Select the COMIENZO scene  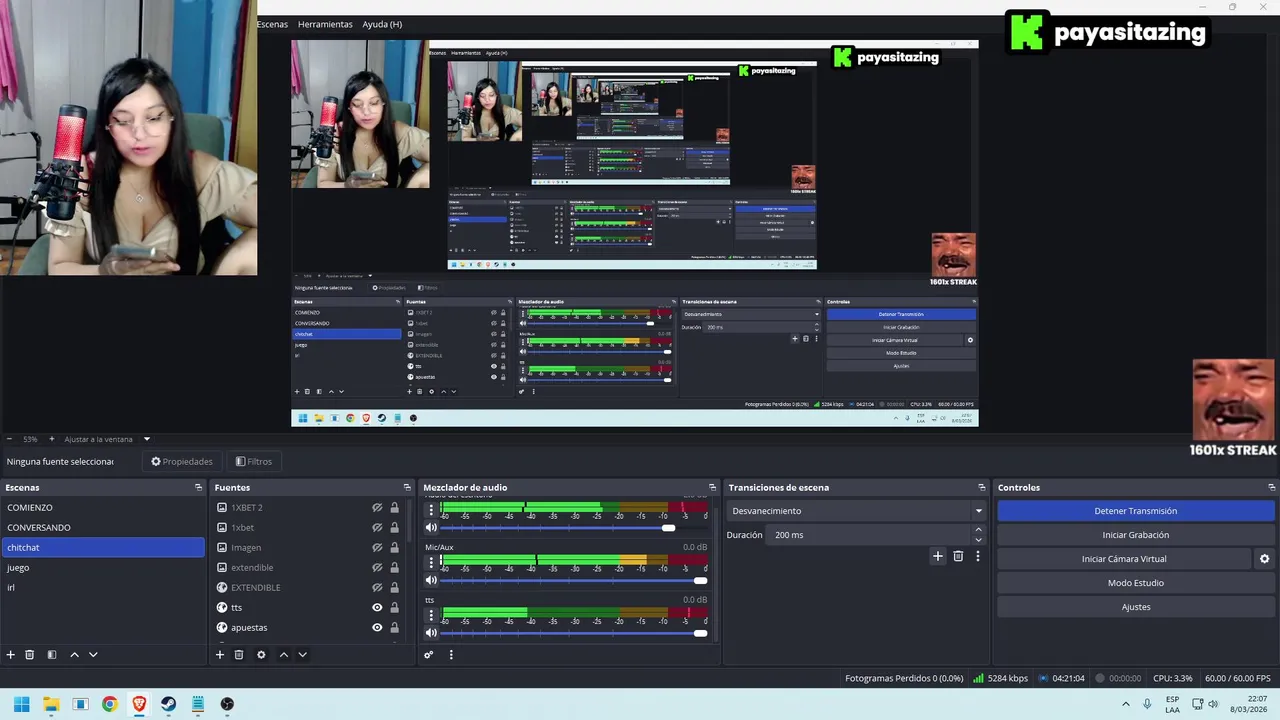click(x=103, y=508)
